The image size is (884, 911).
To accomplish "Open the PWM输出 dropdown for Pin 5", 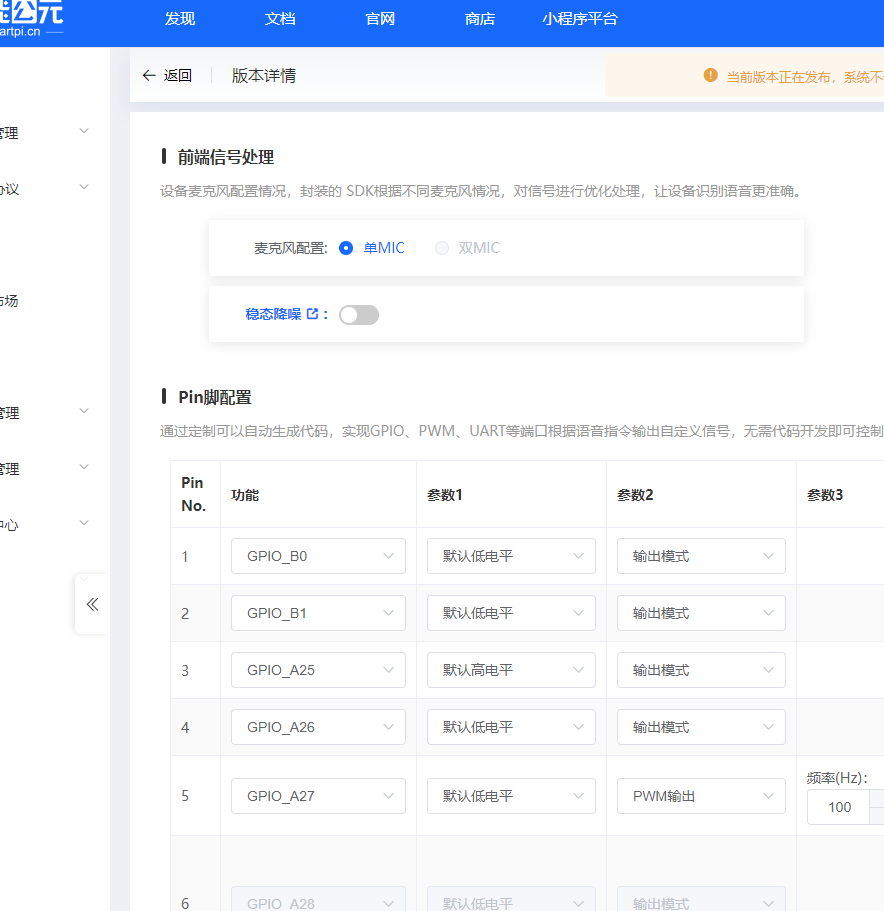I will 701,796.
